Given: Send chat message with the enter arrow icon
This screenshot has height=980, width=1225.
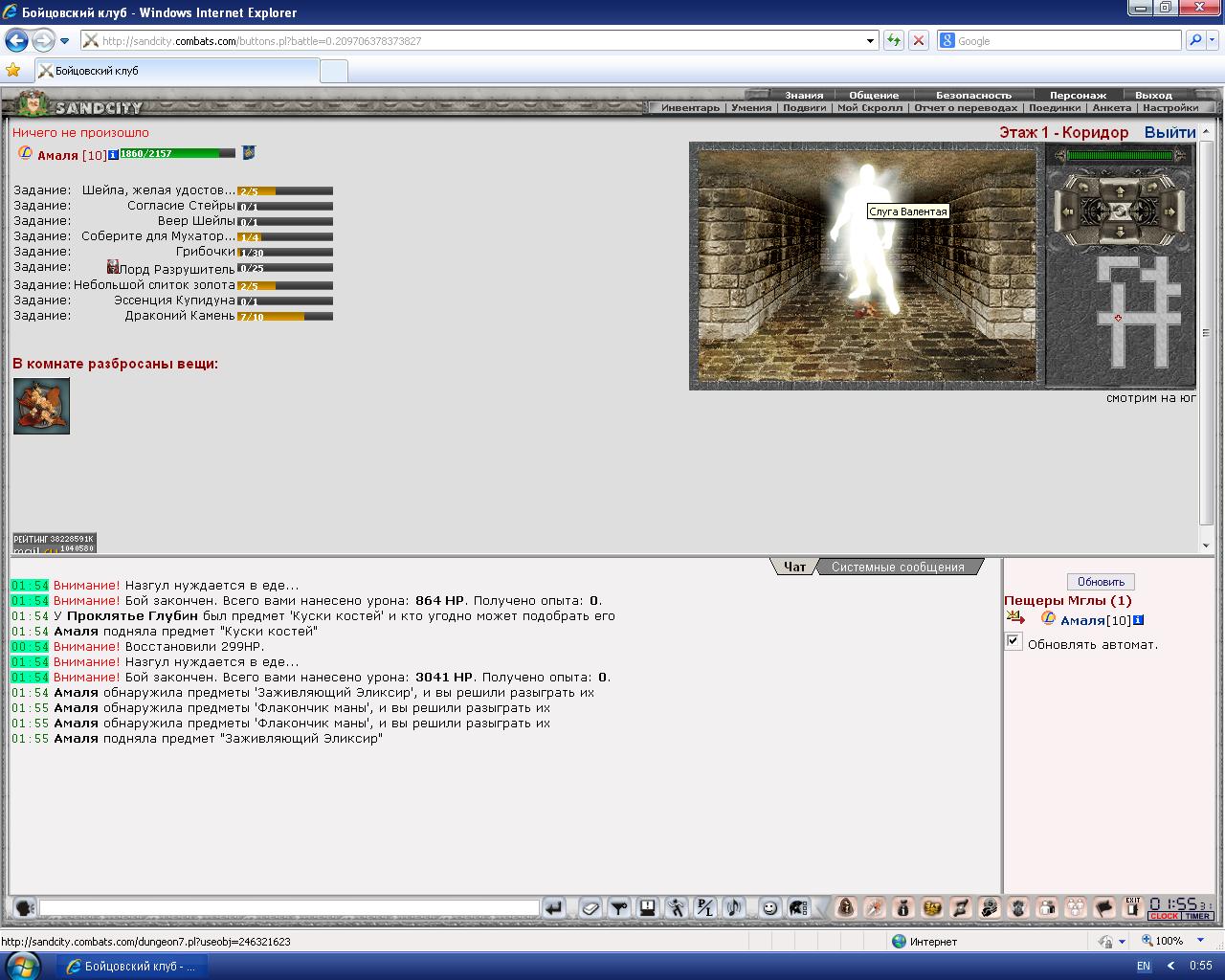Looking at the screenshot, I should tap(554, 908).
